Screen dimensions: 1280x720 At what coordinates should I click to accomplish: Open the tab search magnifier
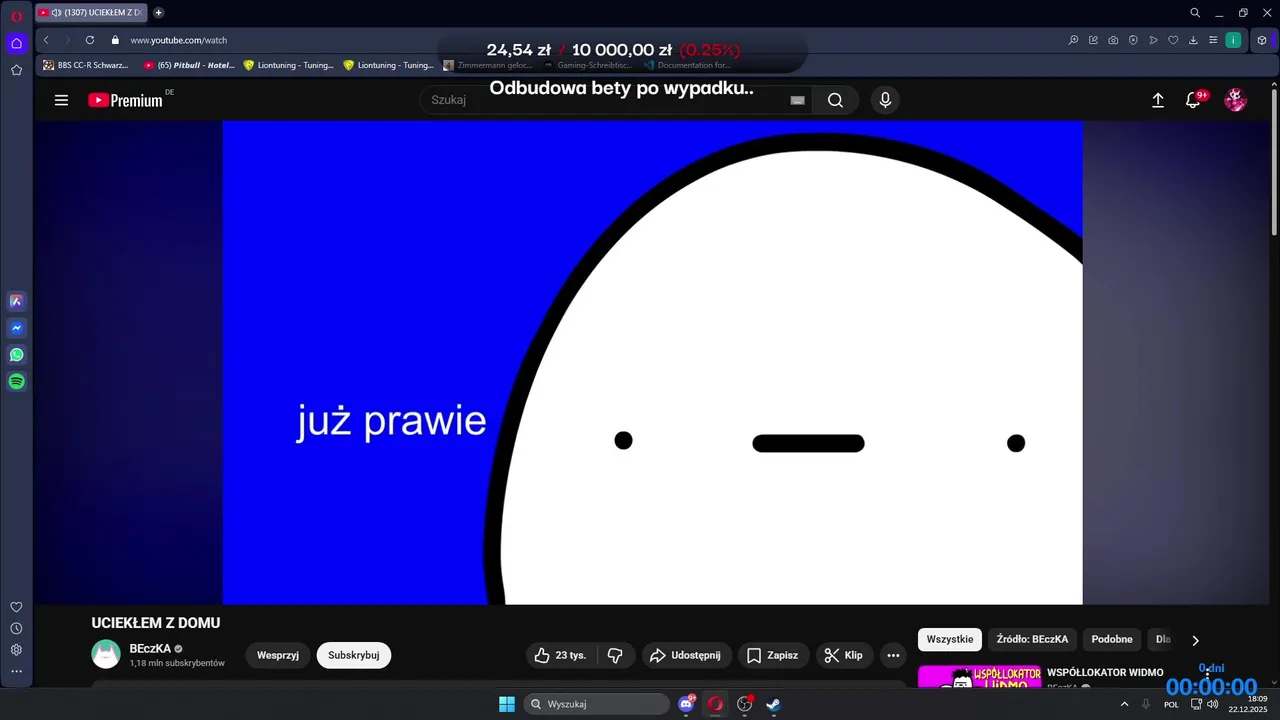(1195, 13)
